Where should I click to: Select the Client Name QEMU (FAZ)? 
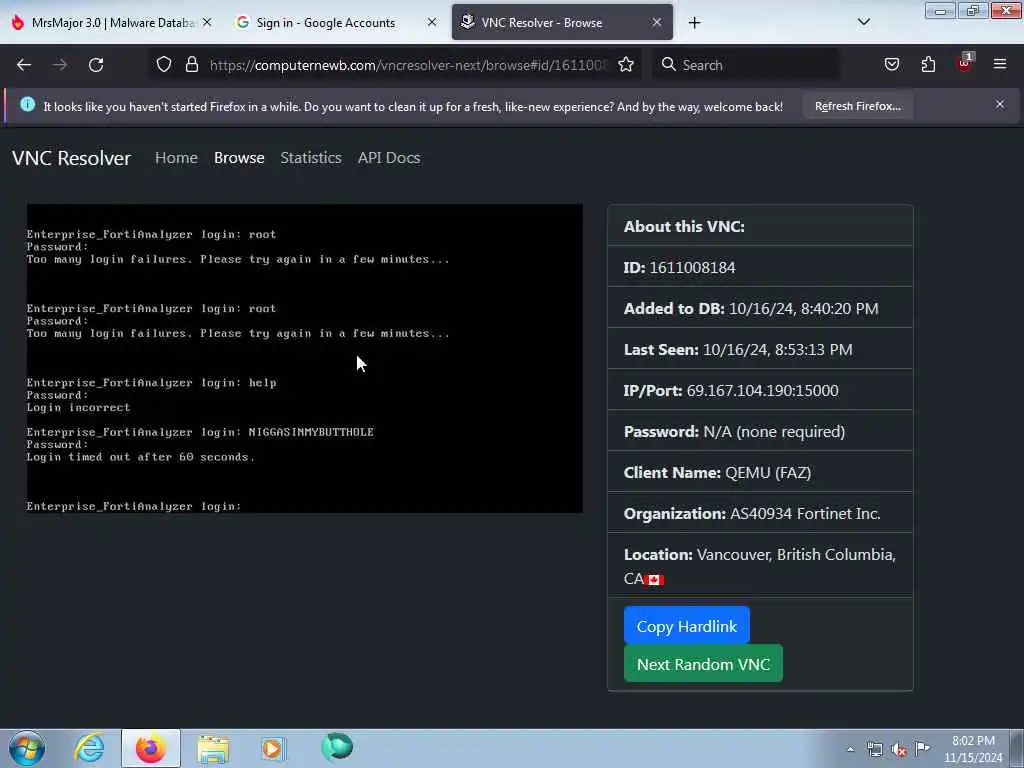[768, 473]
